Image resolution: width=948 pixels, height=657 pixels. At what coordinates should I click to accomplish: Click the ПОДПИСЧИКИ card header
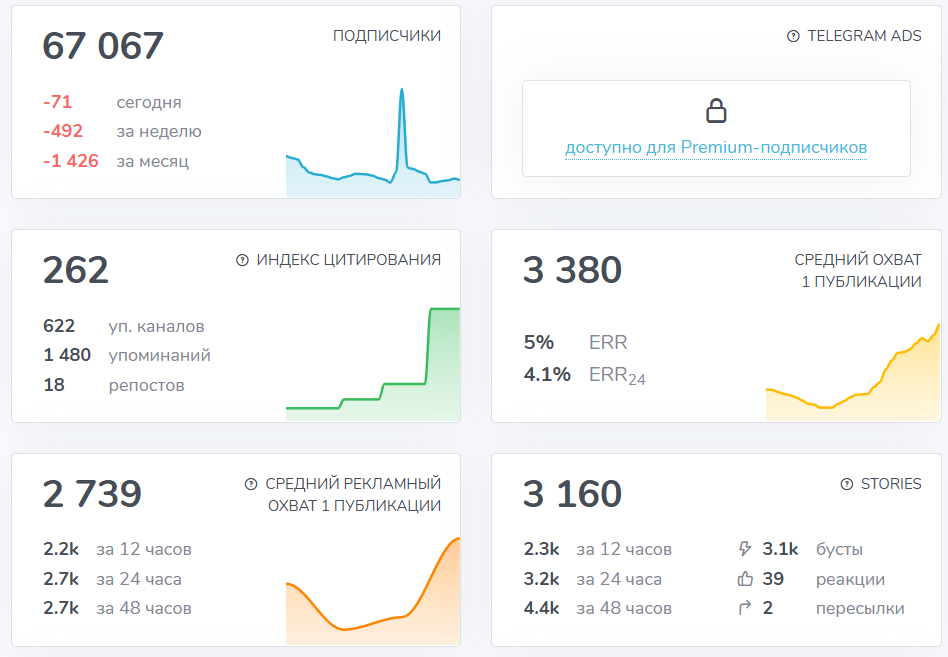tap(387, 34)
